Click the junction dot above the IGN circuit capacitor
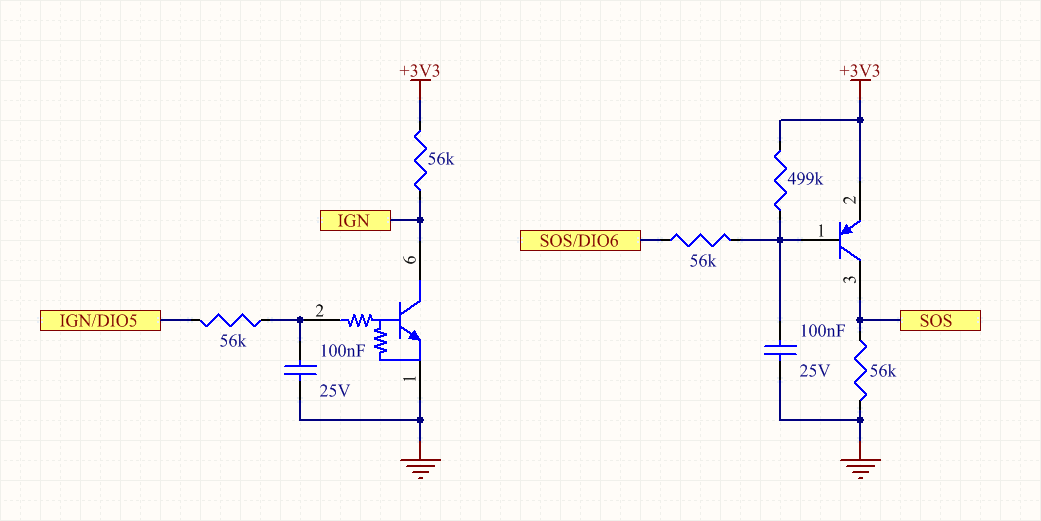The width and height of the screenshot is (1041, 521). (300, 320)
